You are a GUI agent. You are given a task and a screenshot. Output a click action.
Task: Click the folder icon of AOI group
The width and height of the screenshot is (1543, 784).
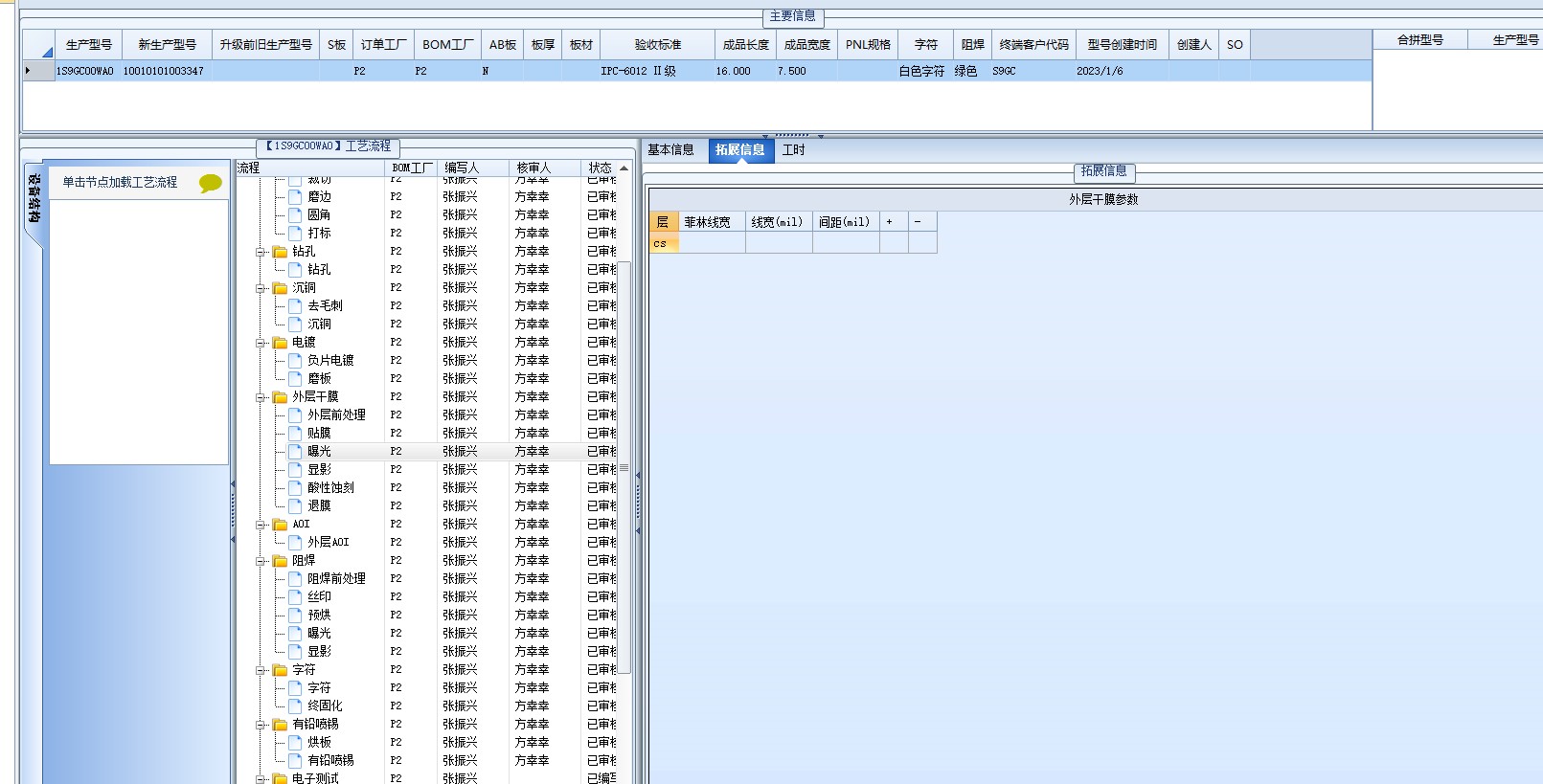tap(281, 525)
